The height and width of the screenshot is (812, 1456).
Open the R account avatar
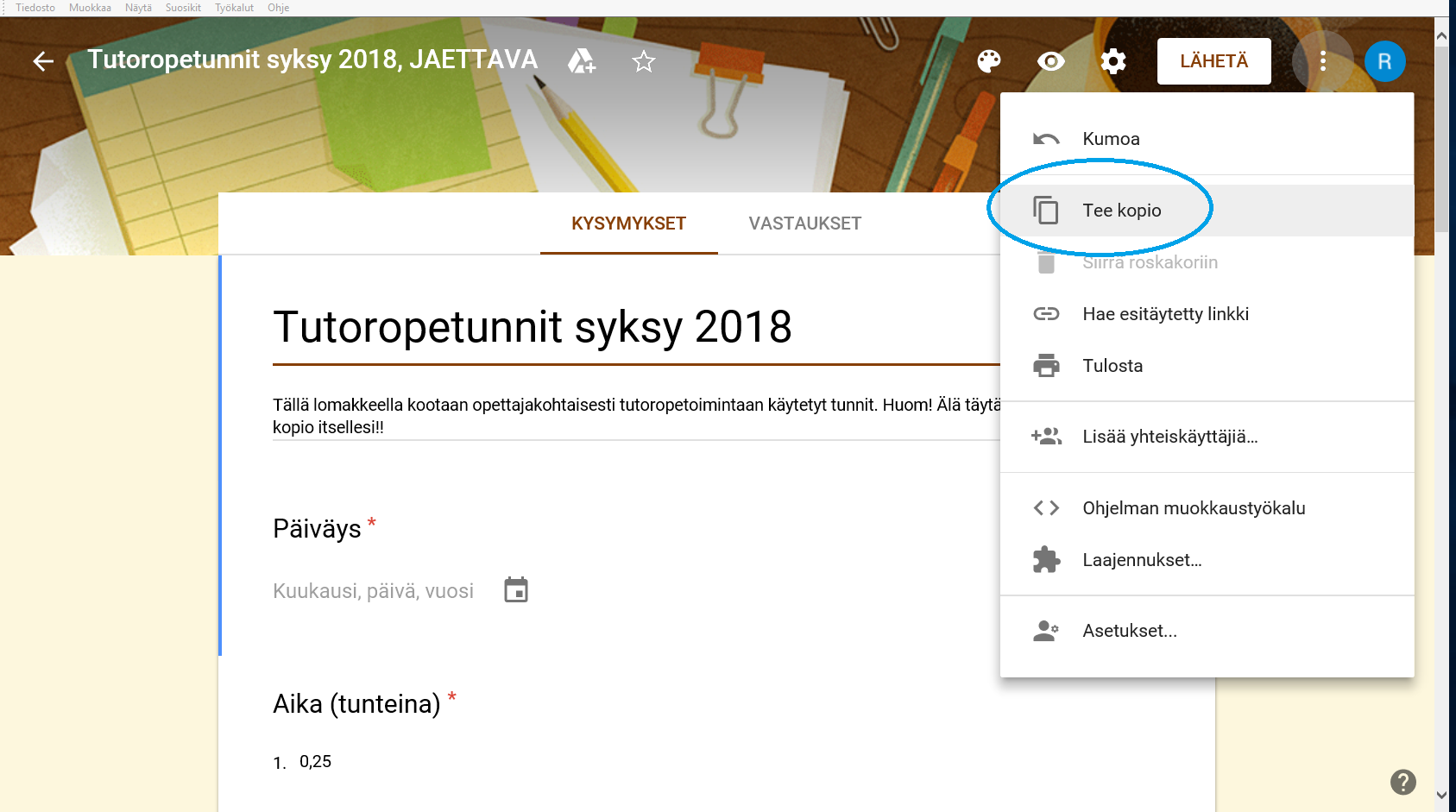(x=1384, y=61)
